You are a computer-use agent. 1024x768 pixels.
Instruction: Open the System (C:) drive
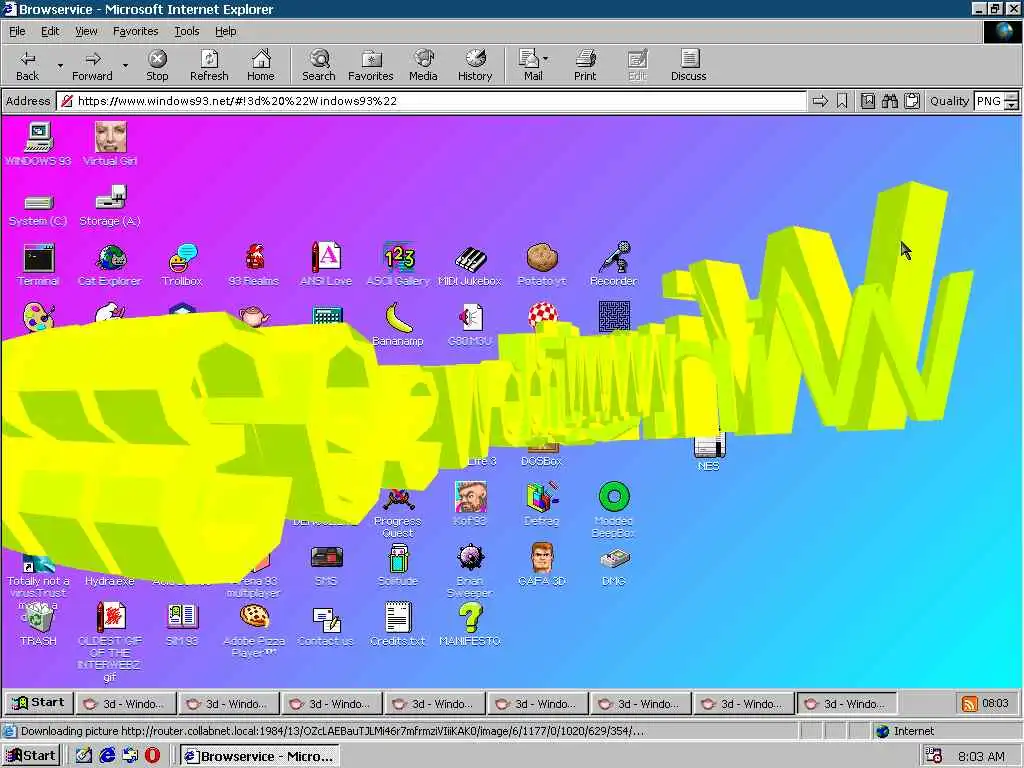click(x=39, y=210)
